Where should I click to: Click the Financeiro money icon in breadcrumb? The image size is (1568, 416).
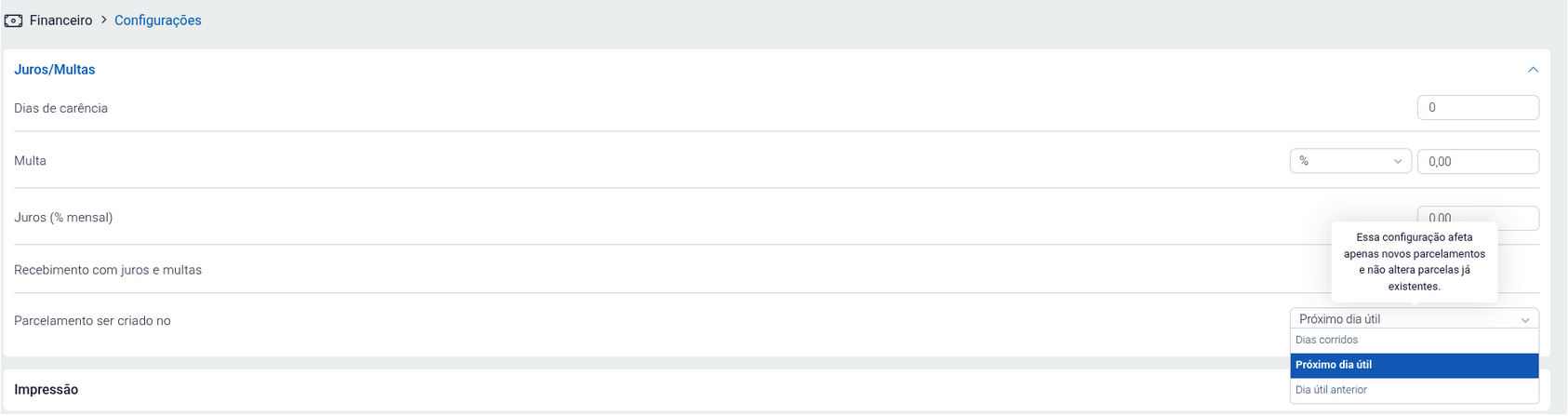(13, 20)
